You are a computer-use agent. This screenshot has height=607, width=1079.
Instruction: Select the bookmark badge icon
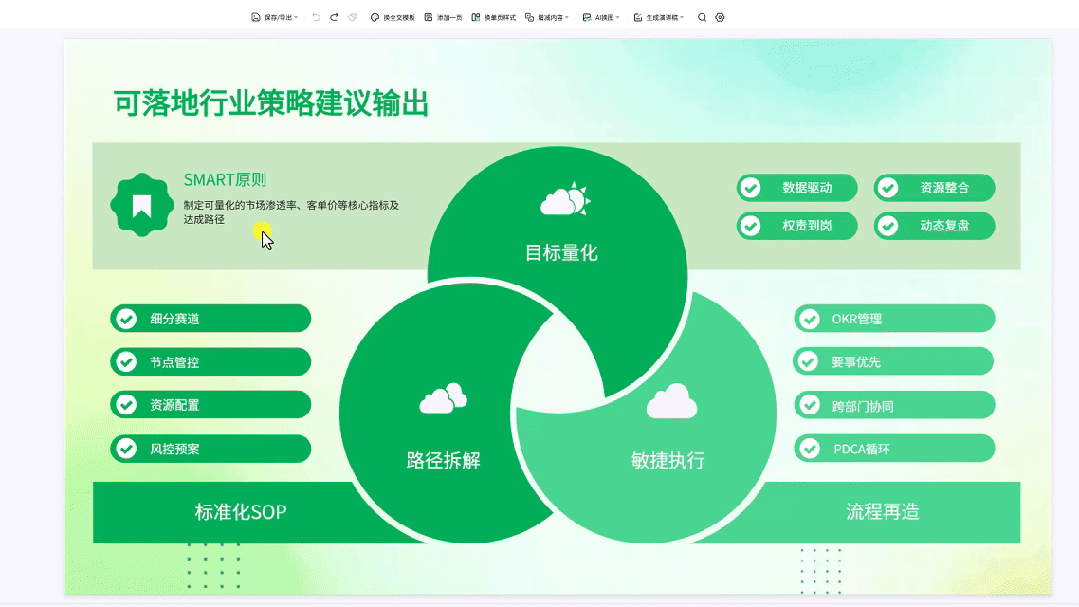[142, 205]
